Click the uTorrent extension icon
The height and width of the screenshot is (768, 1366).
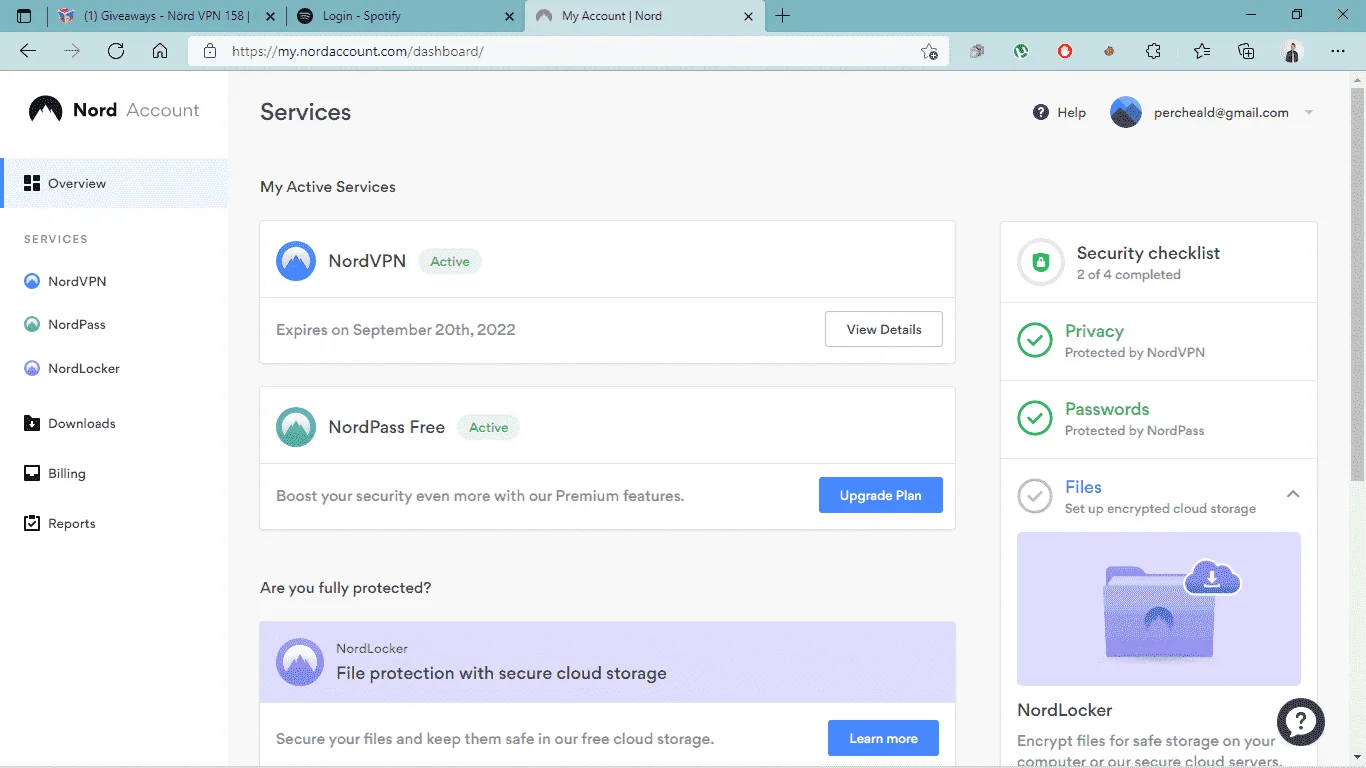pyautogui.click(x=1021, y=52)
